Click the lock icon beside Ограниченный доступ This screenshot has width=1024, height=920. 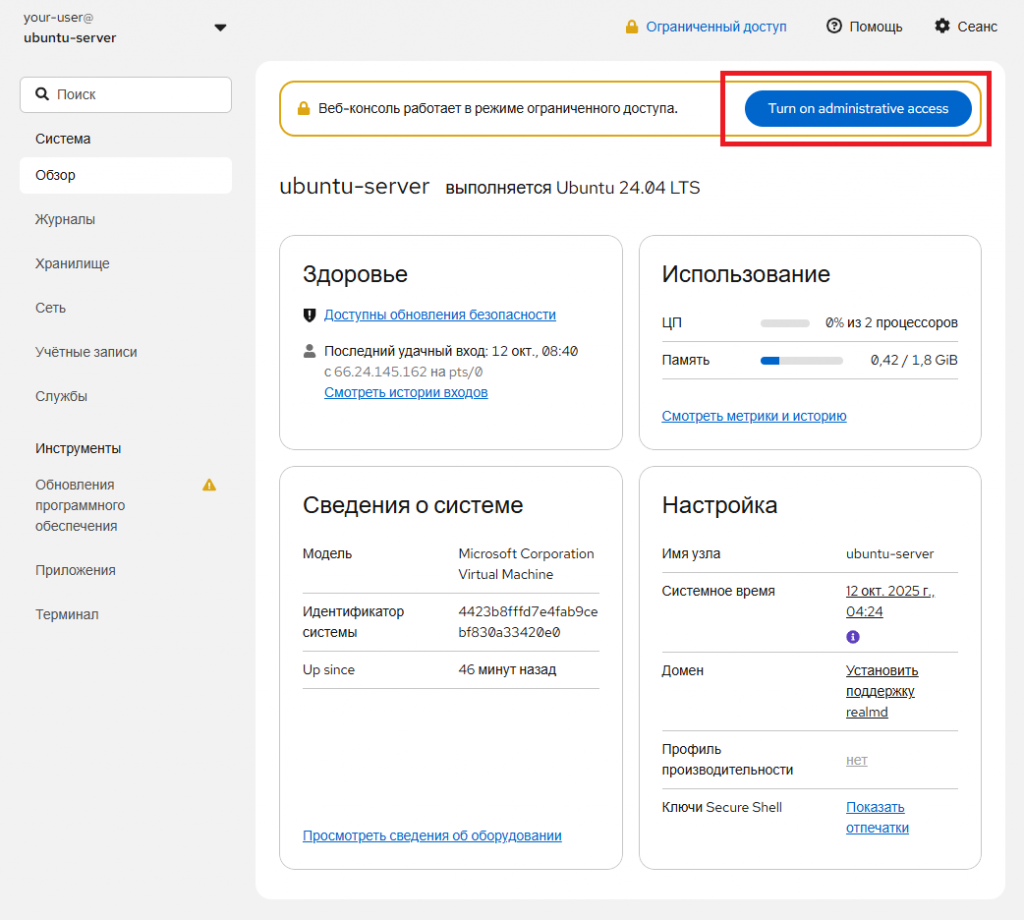point(631,27)
